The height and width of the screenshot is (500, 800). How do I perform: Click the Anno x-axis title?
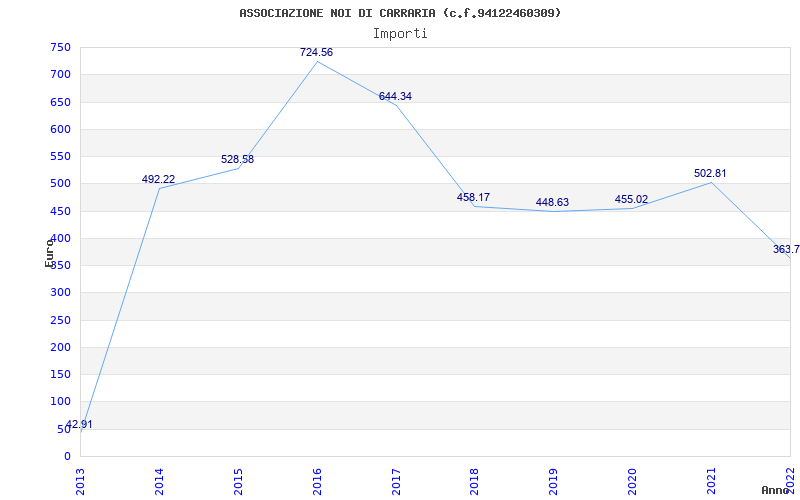click(775, 490)
